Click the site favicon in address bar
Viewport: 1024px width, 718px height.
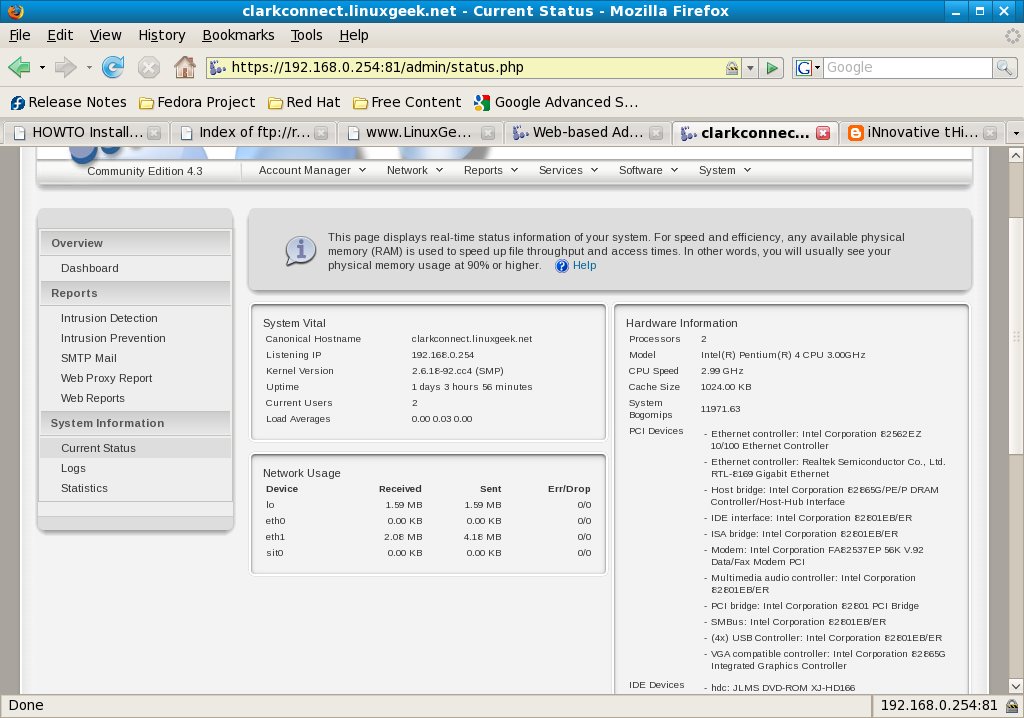pos(218,67)
